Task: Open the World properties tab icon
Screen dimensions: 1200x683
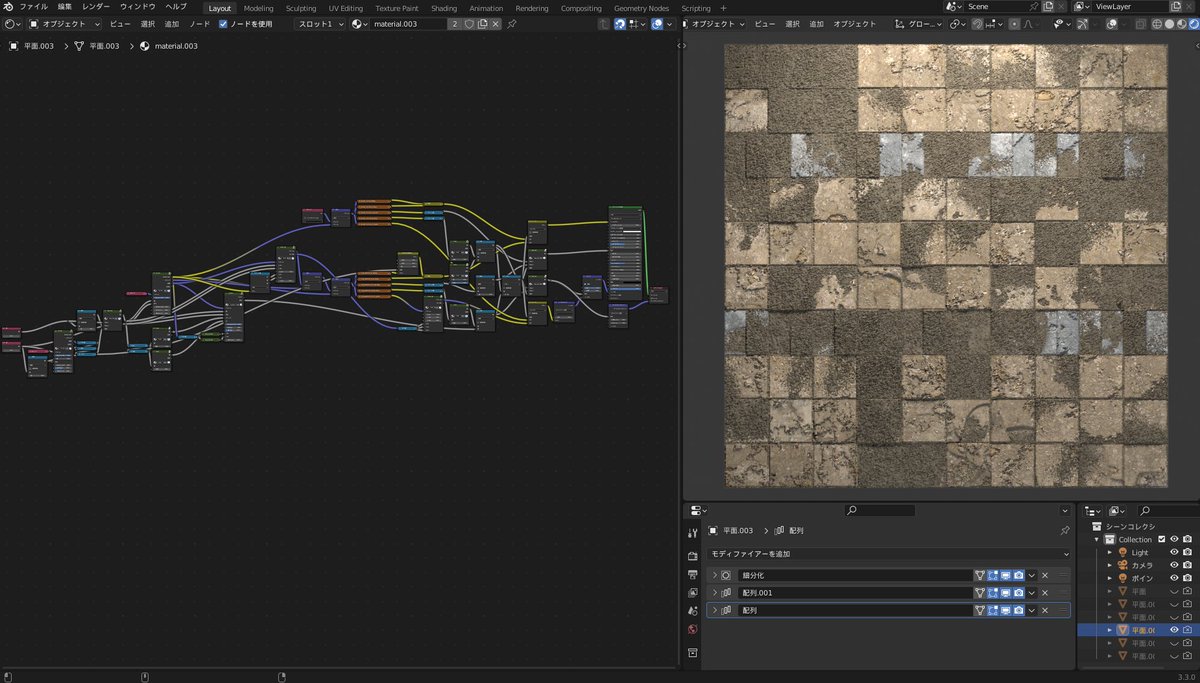Action: (x=692, y=629)
